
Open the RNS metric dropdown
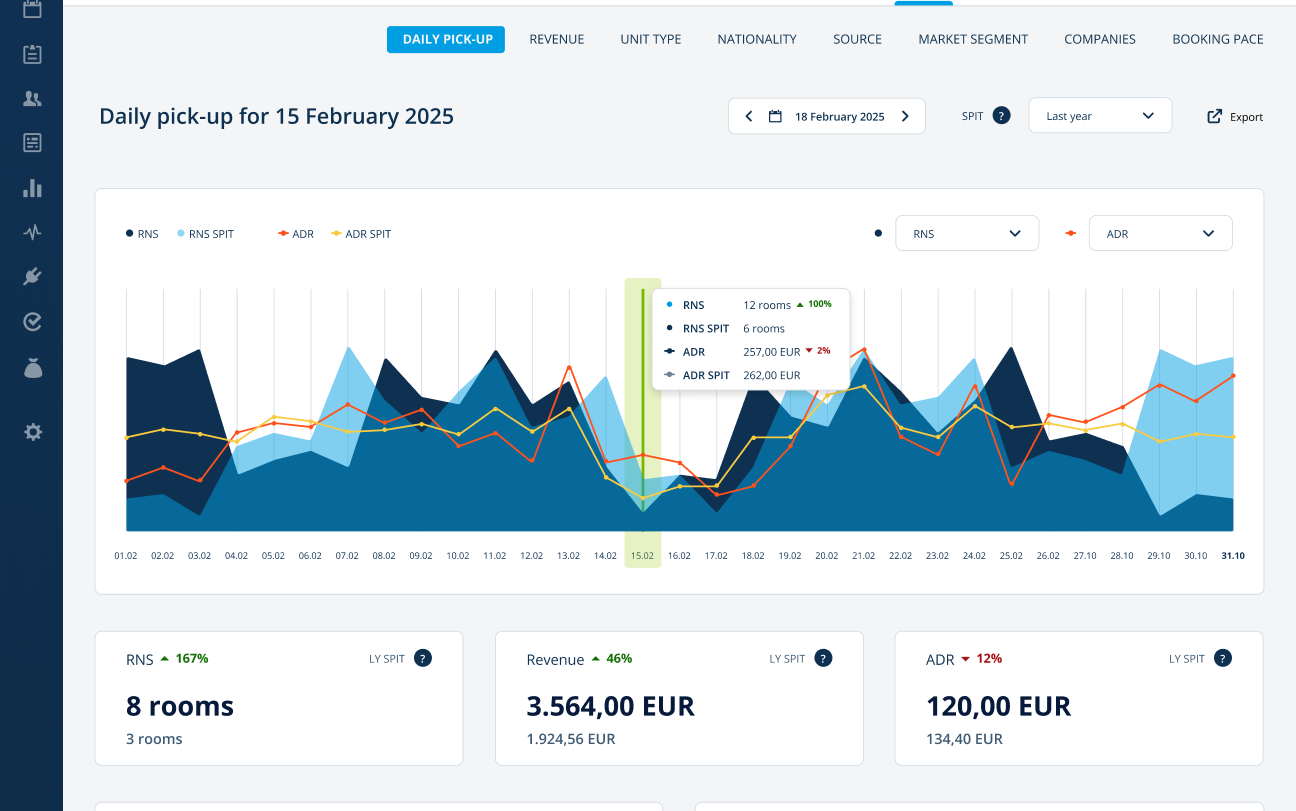[x=966, y=233]
